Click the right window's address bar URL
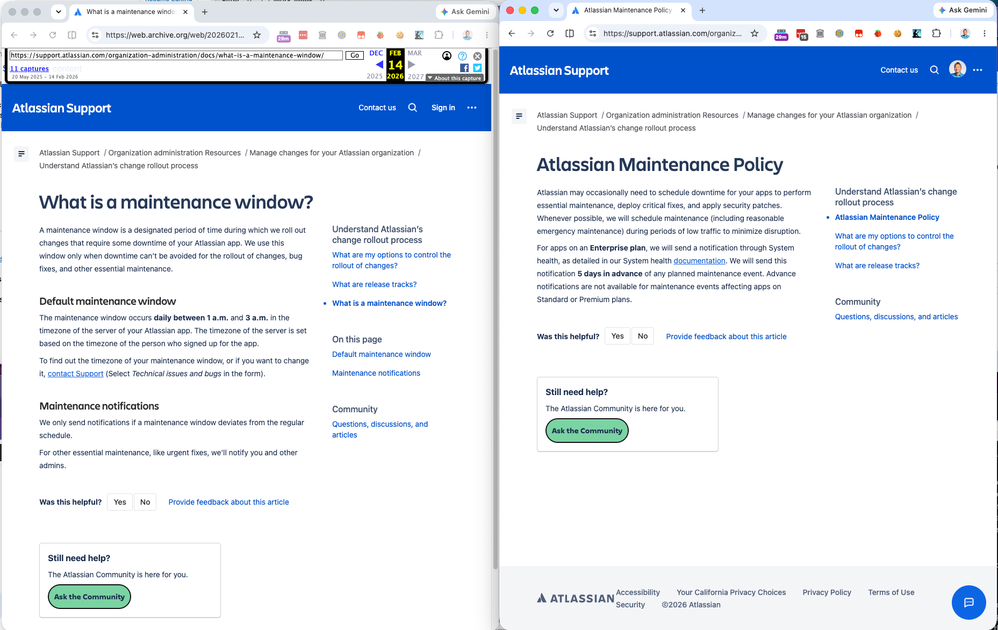This screenshot has height=630, width=998. pos(672,34)
